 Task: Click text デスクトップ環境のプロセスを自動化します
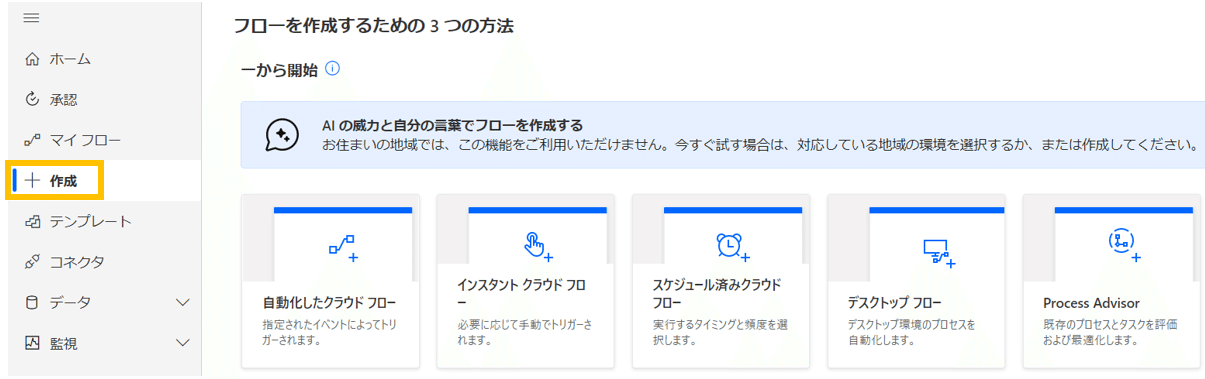tap(911, 332)
